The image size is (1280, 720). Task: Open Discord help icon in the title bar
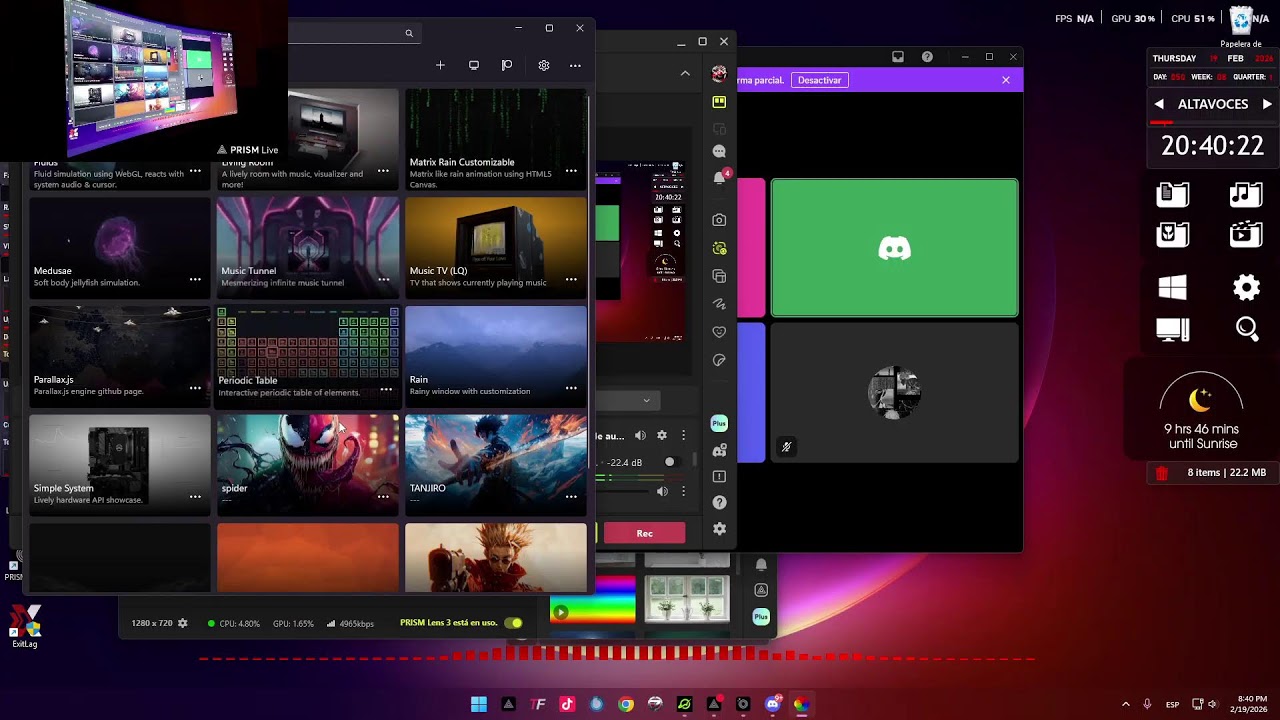pos(927,57)
